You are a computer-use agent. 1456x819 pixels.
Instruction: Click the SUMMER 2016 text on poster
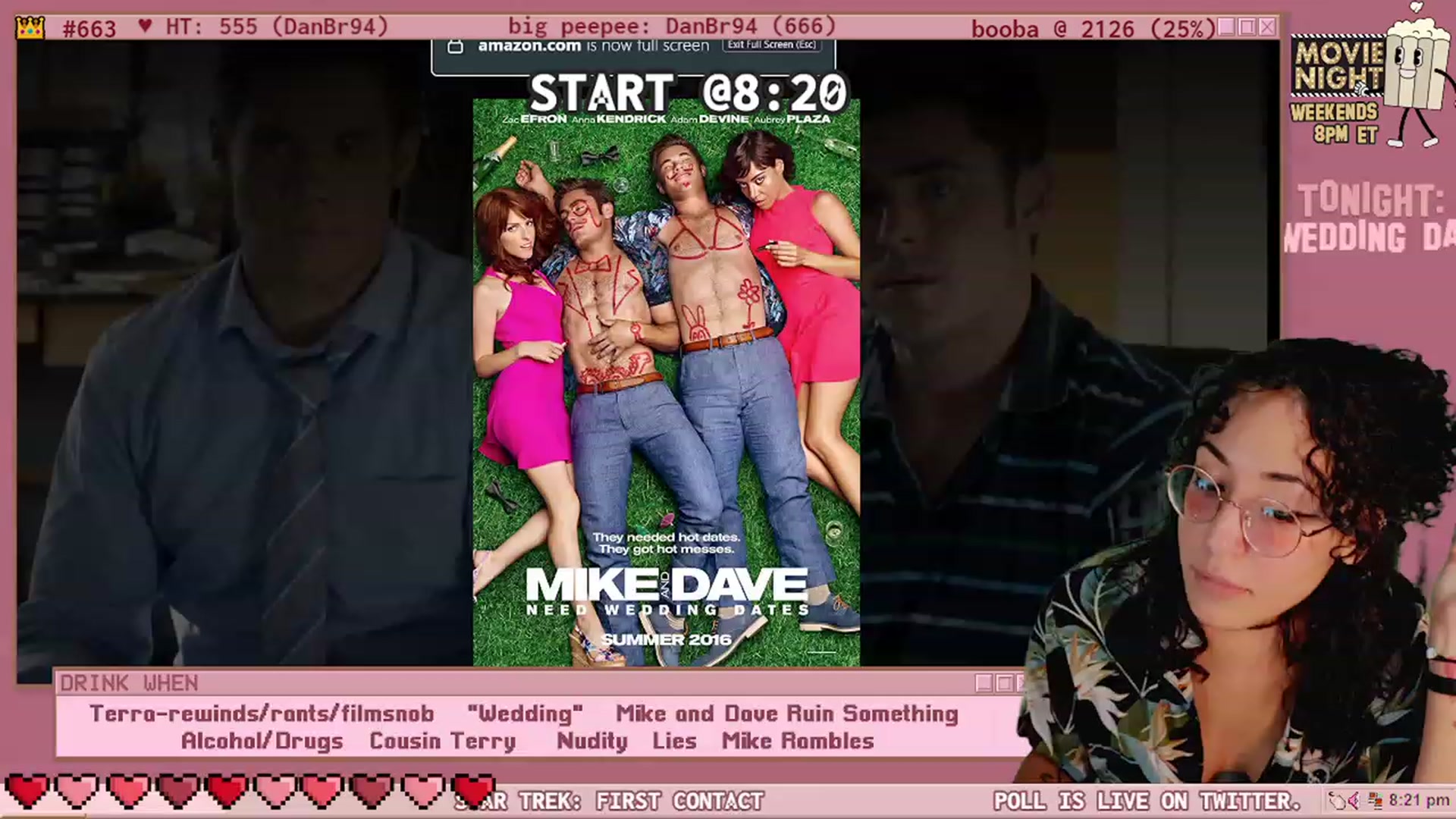(667, 639)
